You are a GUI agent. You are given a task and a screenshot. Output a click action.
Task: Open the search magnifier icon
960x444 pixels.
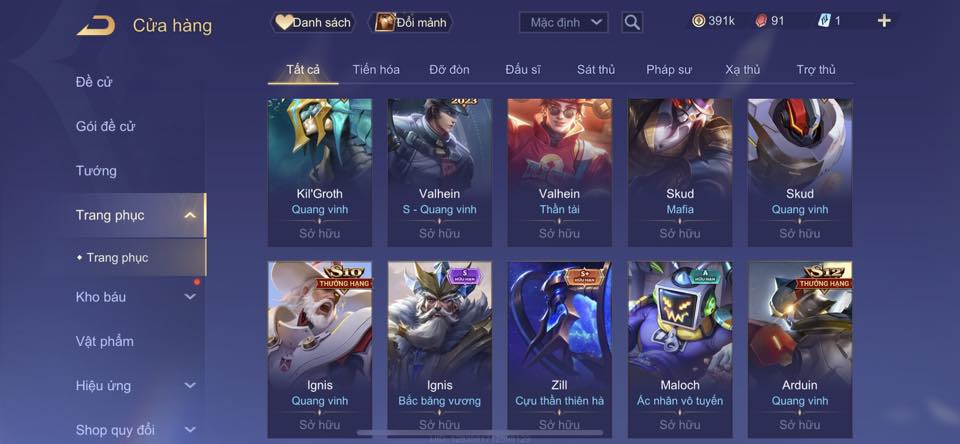632,23
